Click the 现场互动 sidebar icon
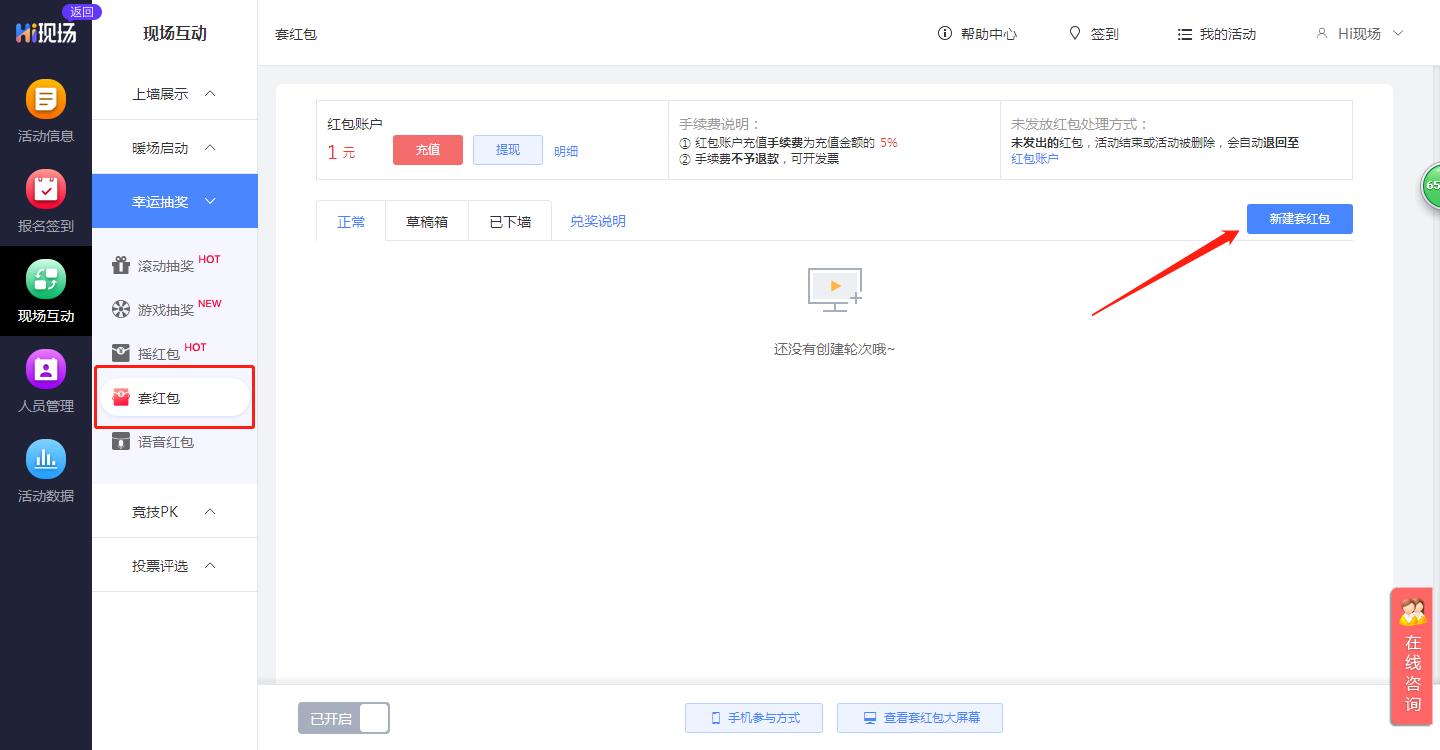Image resolution: width=1440 pixels, height=750 pixels. pyautogui.click(x=46, y=290)
